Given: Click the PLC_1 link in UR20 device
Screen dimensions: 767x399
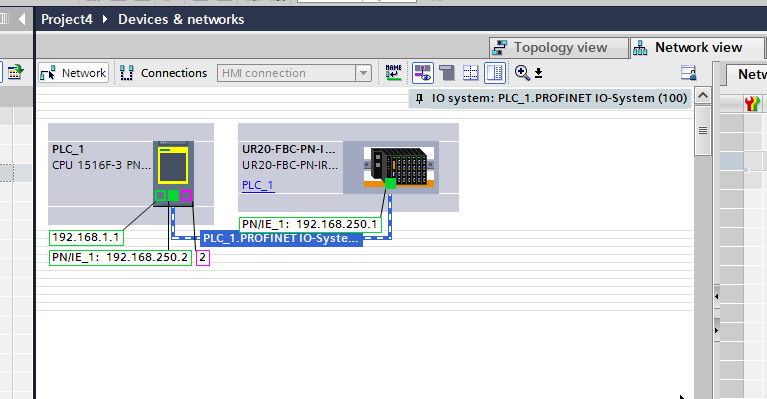Looking at the screenshot, I should [x=258, y=185].
